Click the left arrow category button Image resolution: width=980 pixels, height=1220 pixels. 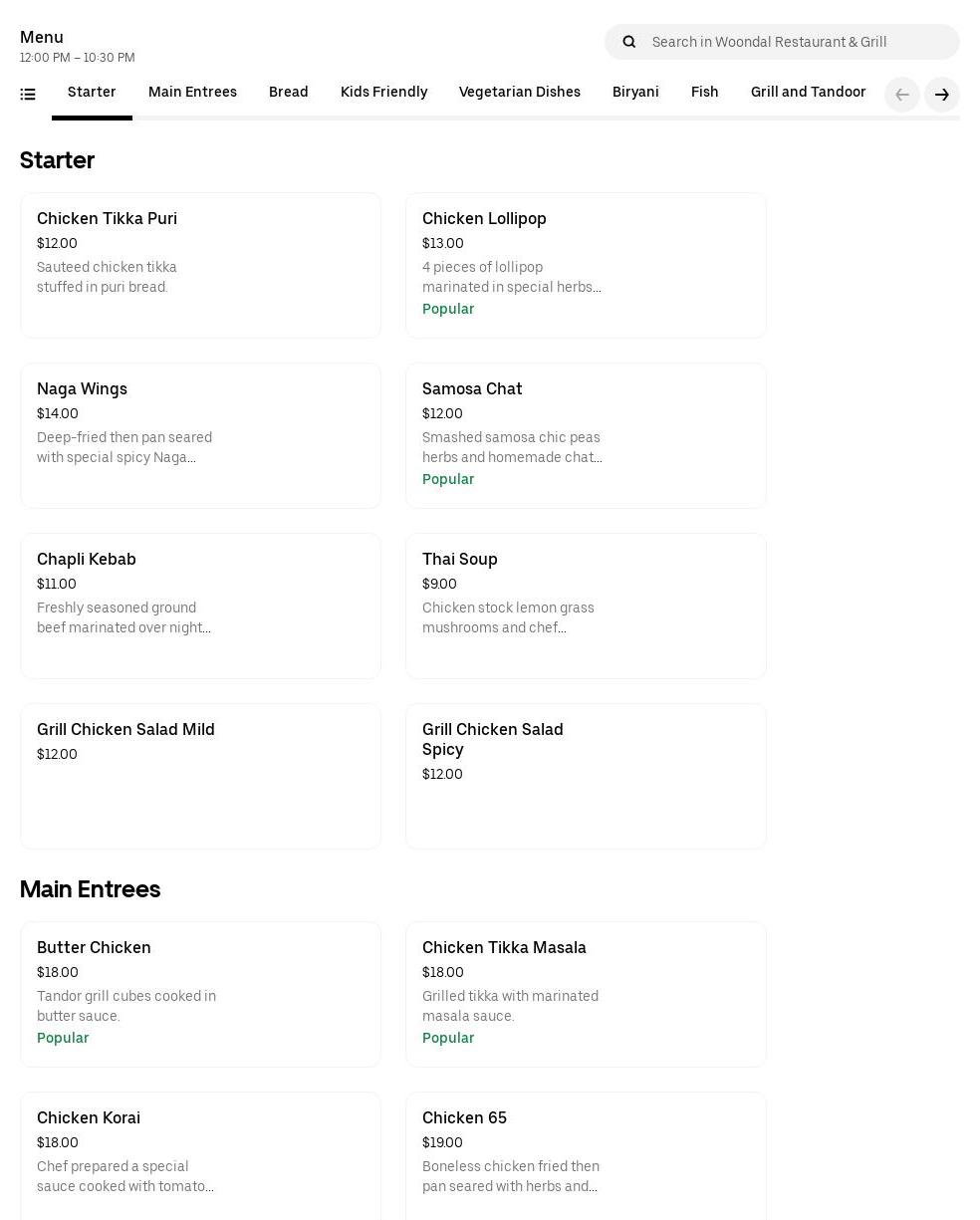(x=902, y=95)
